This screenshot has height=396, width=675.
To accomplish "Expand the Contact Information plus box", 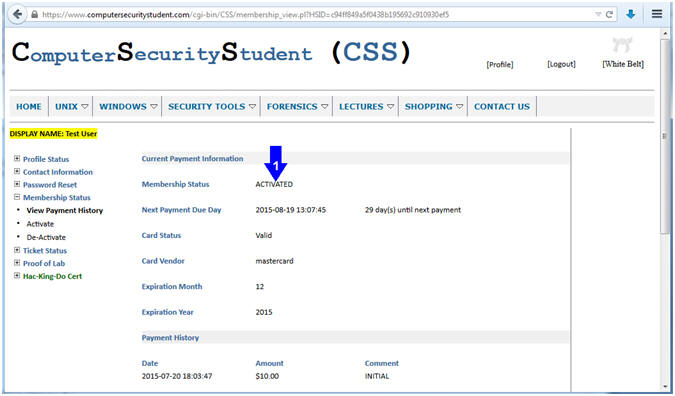I will [17, 171].
